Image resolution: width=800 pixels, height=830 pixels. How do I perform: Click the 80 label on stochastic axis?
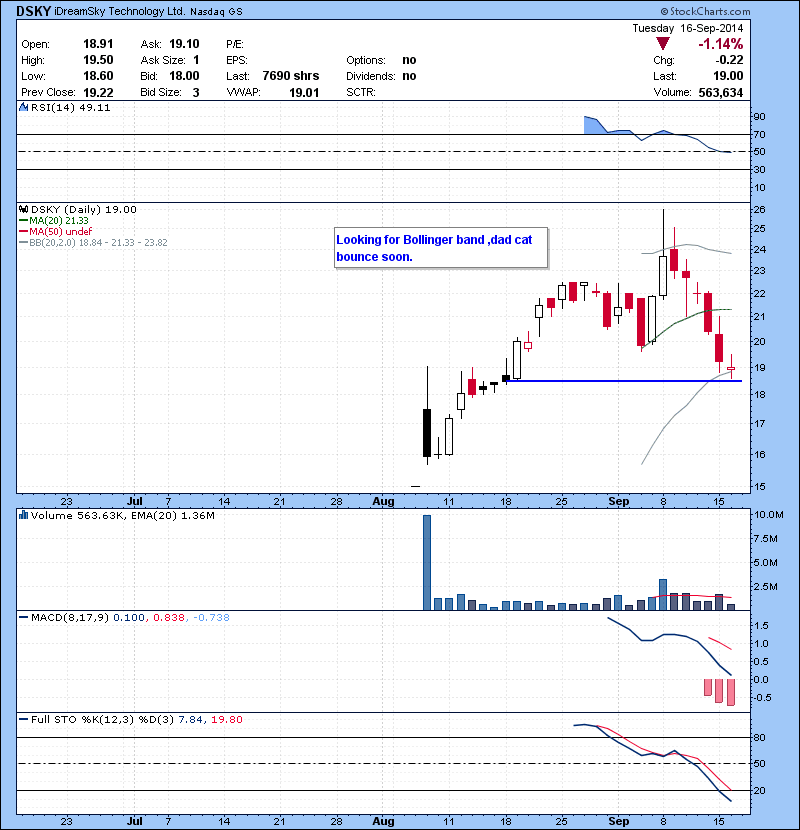pos(759,737)
